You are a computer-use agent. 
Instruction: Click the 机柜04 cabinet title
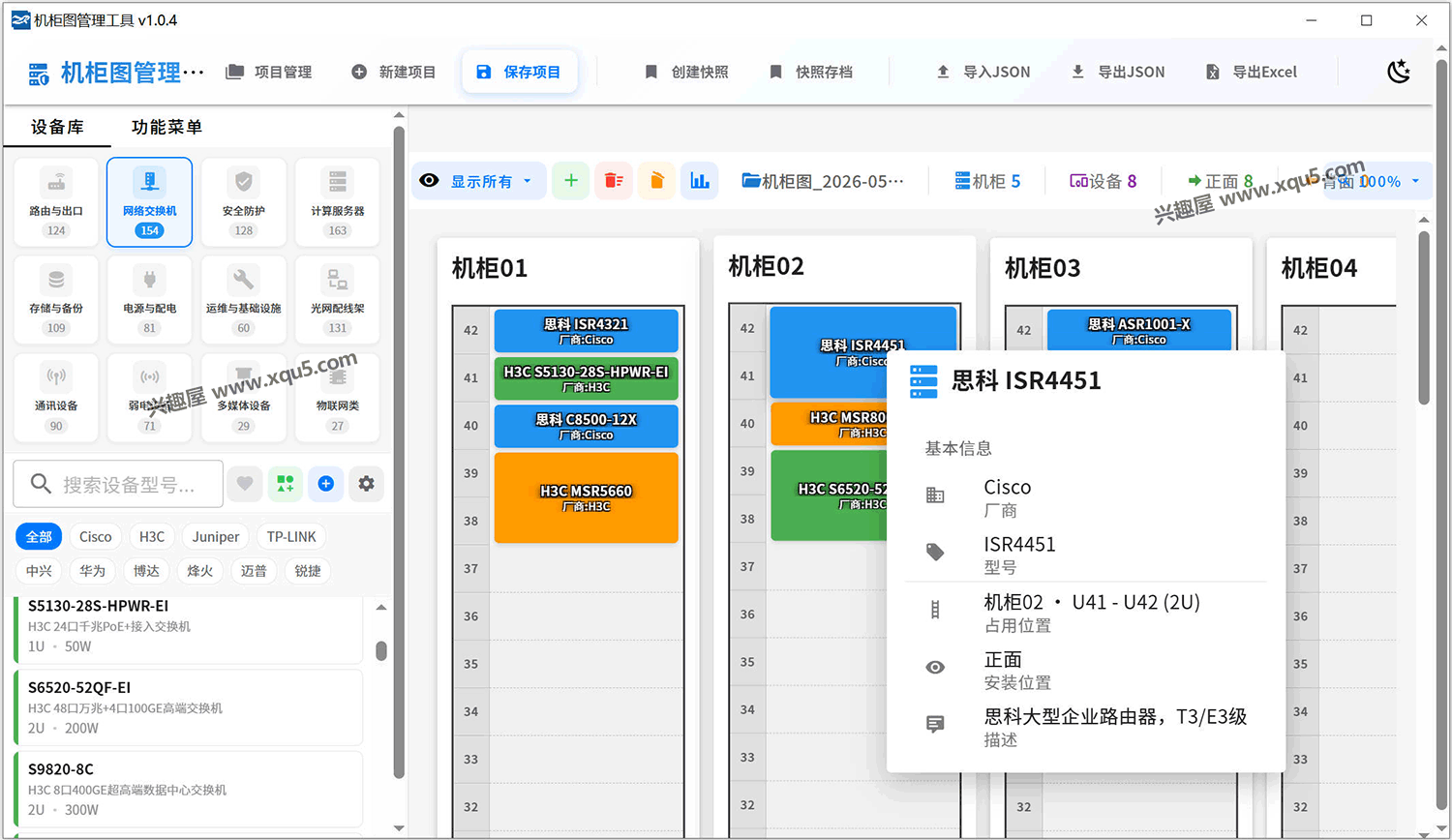coord(1319,268)
